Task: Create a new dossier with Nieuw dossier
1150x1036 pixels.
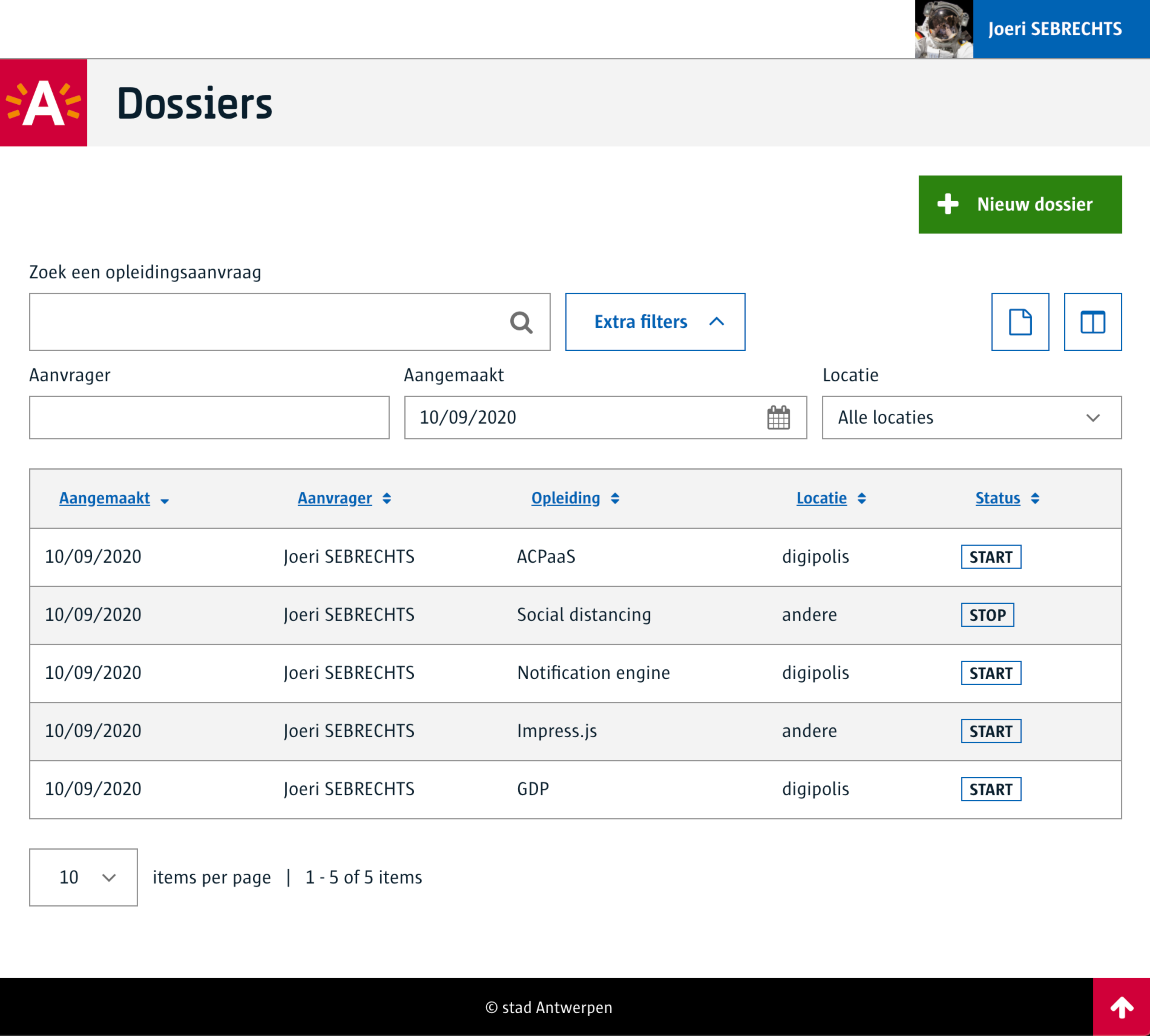Action: (x=1020, y=204)
